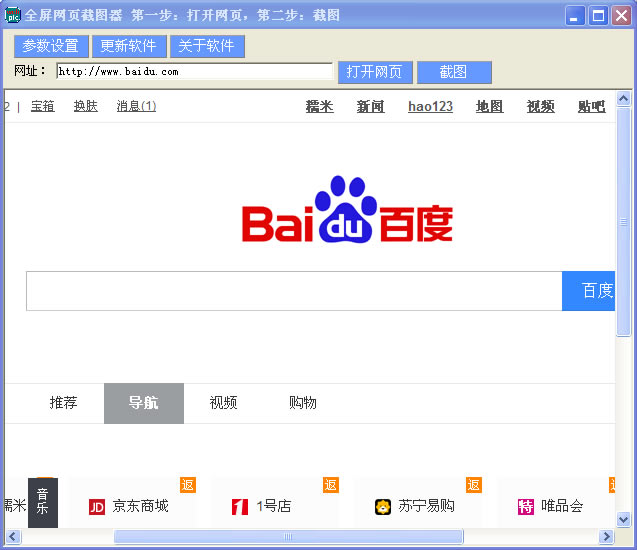
Task: Open the 宝箱 link
Action: pos(43,106)
